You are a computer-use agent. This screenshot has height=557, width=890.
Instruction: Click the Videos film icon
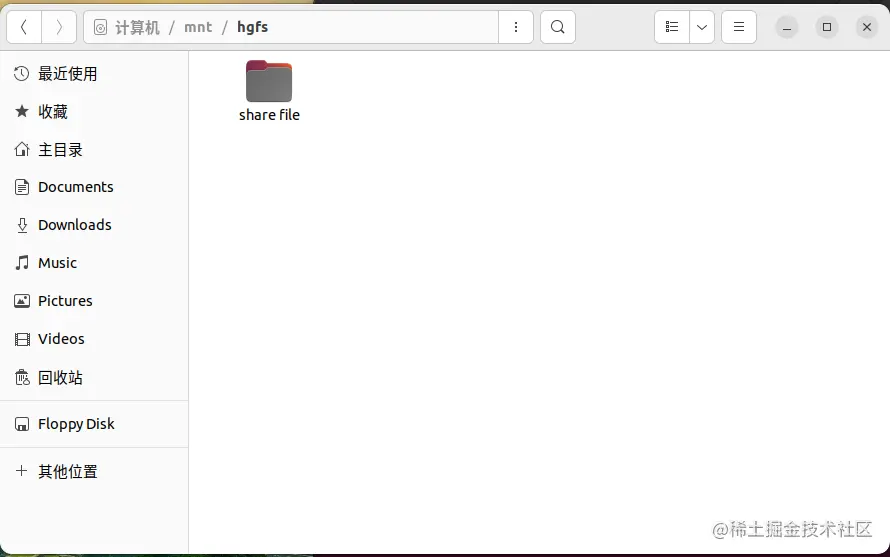point(22,339)
